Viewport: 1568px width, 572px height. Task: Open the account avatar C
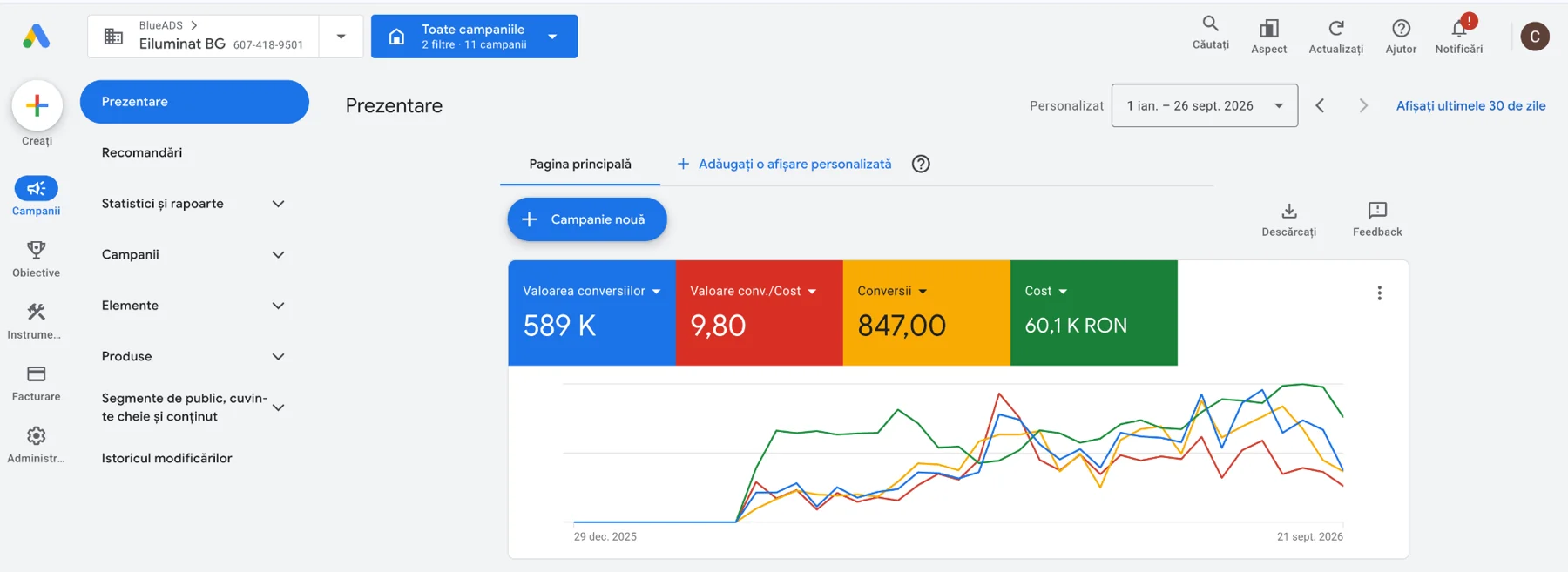coord(1535,37)
